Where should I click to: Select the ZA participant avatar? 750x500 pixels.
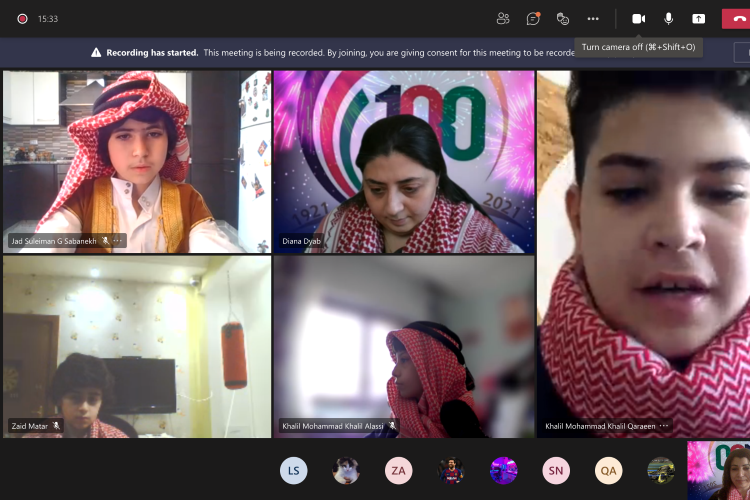coord(398,470)
